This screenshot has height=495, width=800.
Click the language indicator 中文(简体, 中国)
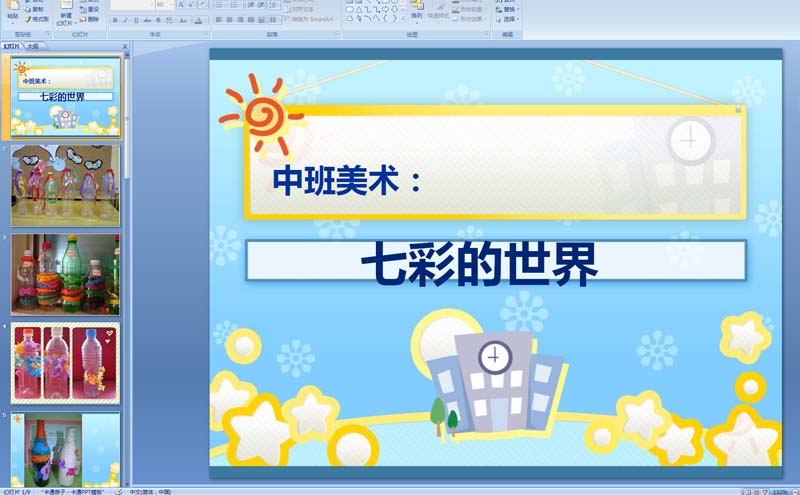point(151,492)
